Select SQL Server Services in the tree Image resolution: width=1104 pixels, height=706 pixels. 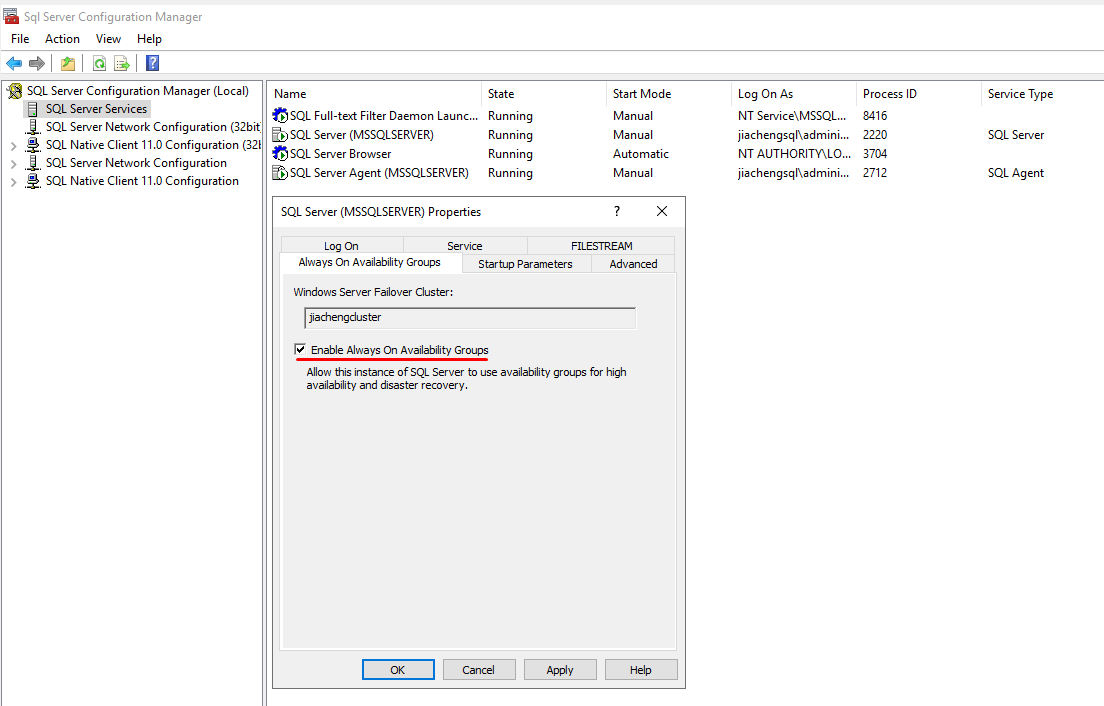(x=96, y=109)
